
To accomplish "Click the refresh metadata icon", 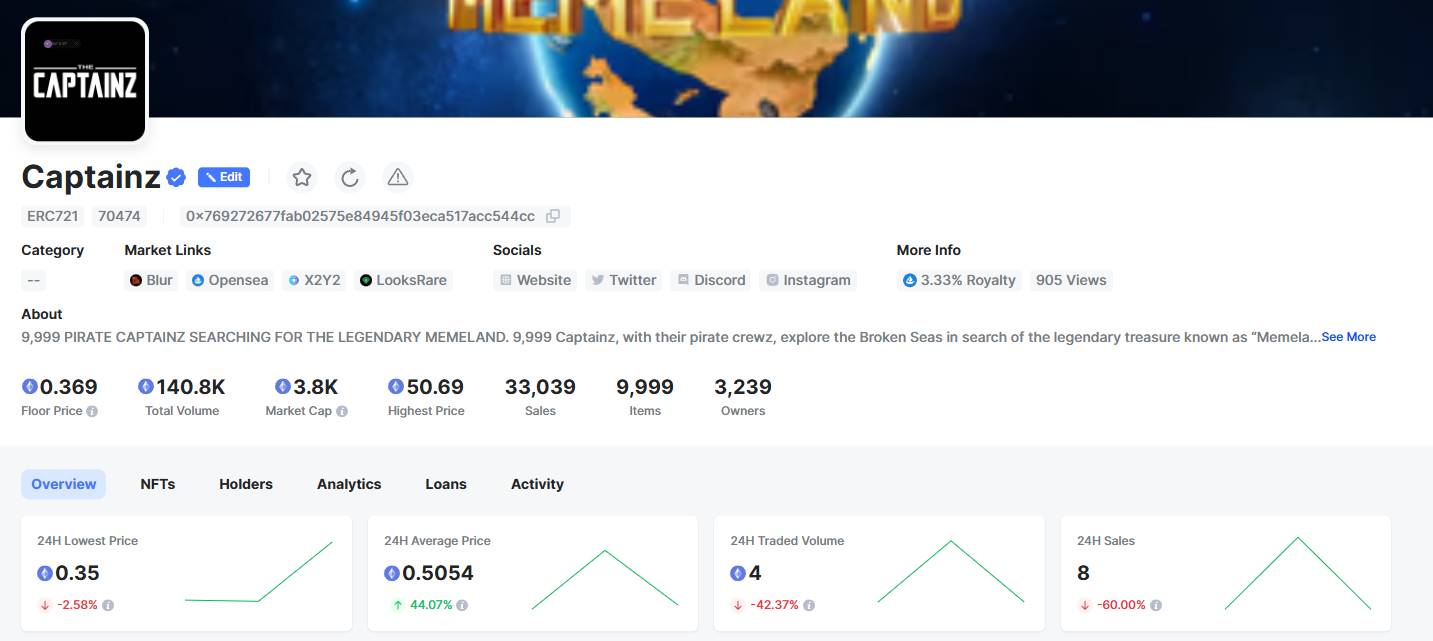I will [350, 178].
